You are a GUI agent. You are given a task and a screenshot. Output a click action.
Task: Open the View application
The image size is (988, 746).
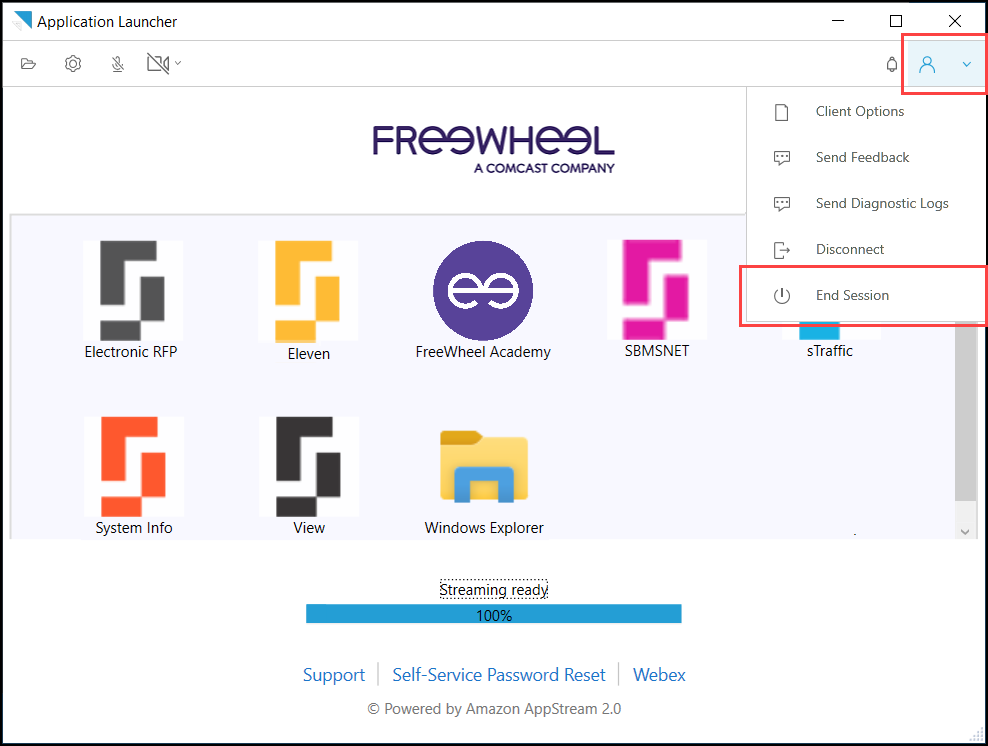point(308,465)
